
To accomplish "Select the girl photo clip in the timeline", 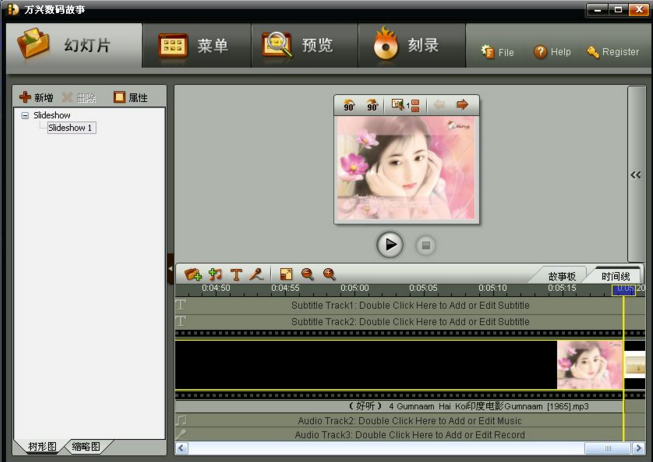I will [590, 365].
